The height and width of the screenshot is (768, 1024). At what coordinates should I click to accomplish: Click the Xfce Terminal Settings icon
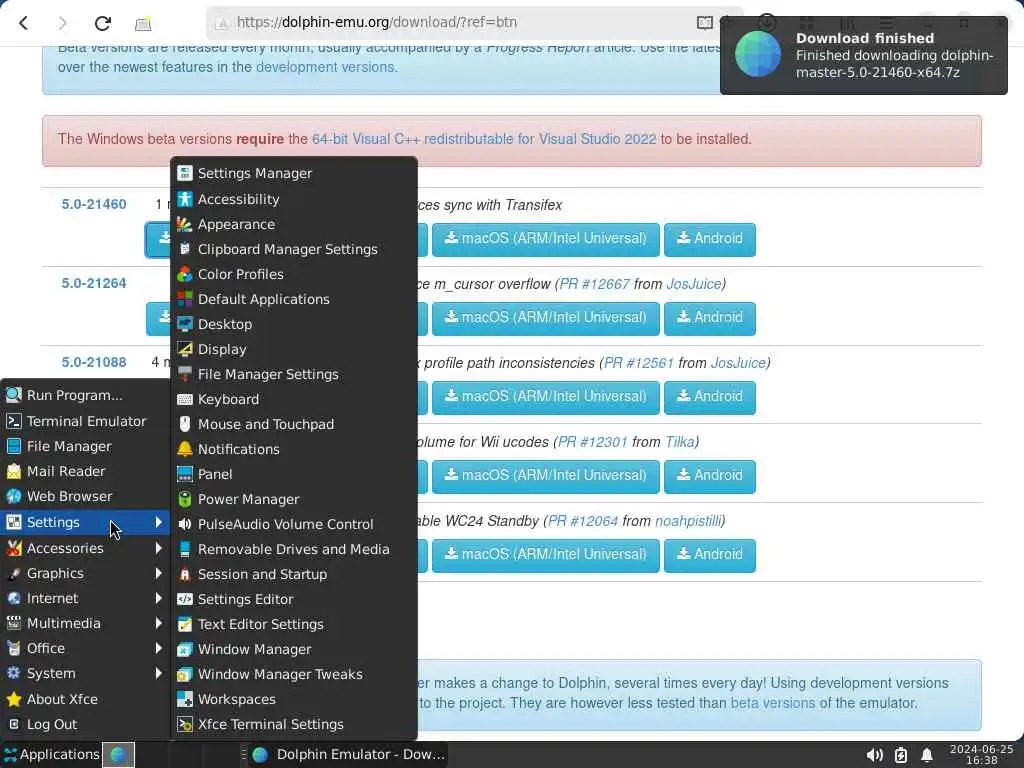(x=185, y=724)
